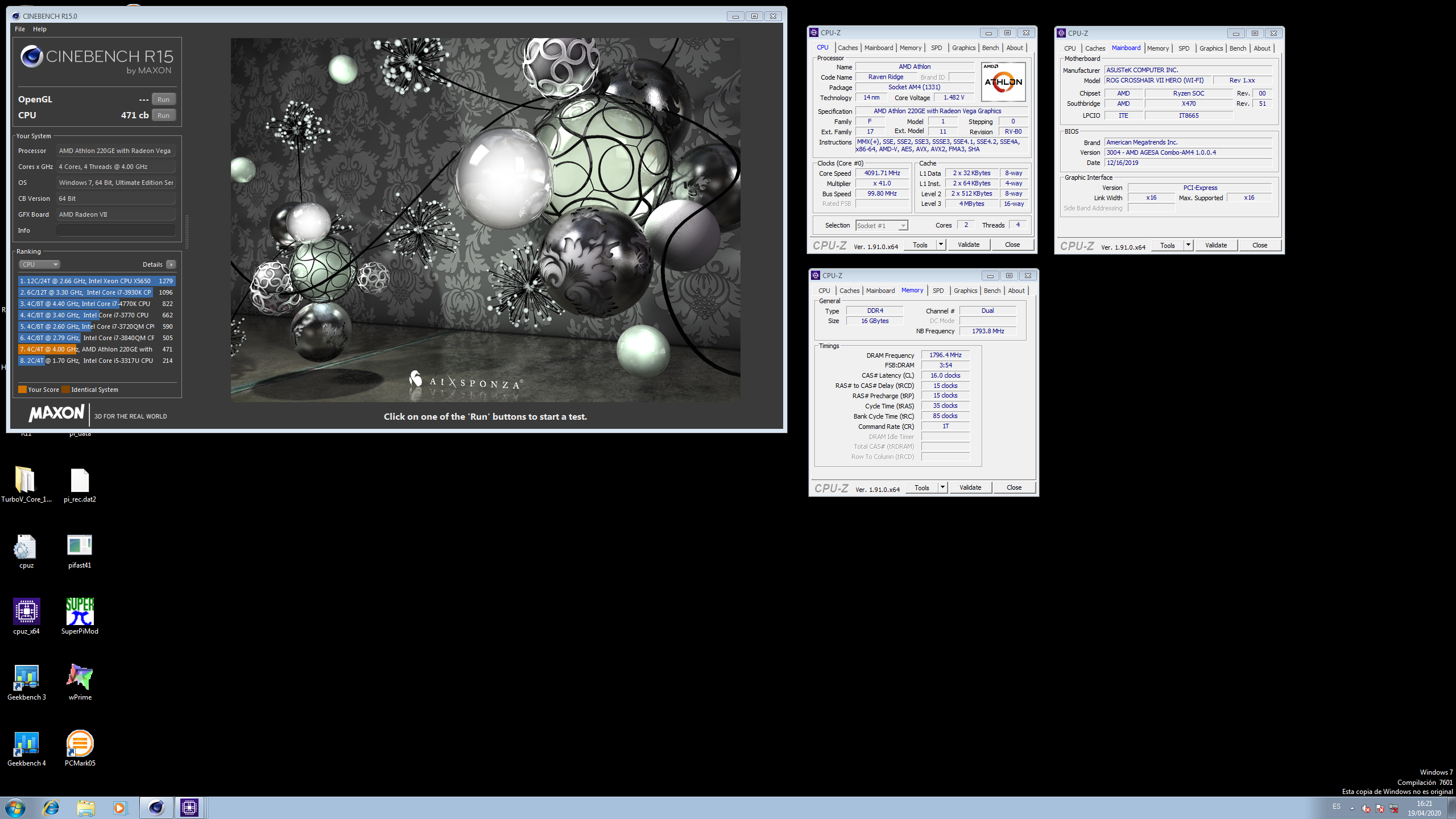Click the Your Score orange swatch
This screenshot has width=1456, height=819.
(x=22, y=390)
